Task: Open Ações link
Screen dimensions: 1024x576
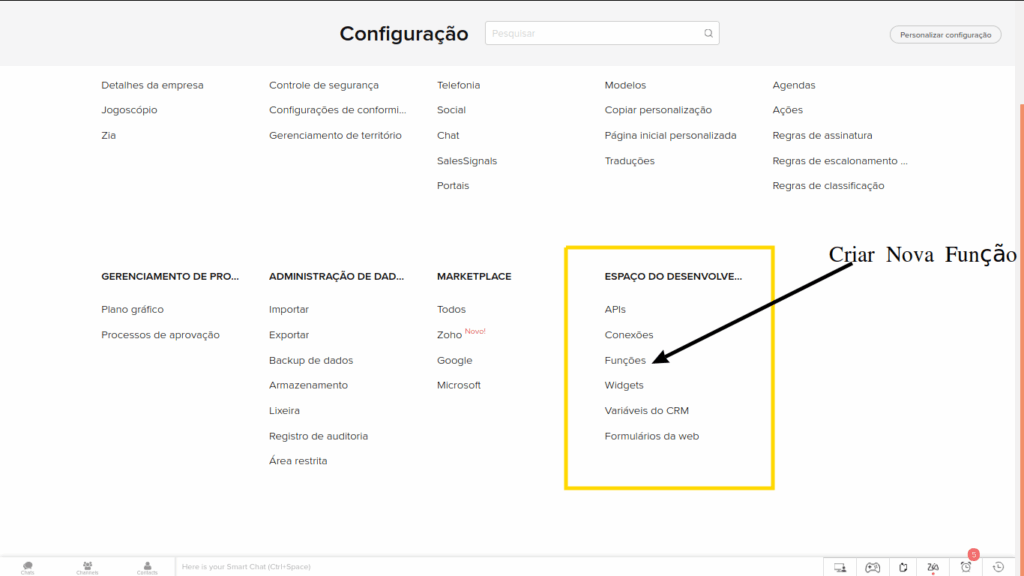Action: pos(788,110)
